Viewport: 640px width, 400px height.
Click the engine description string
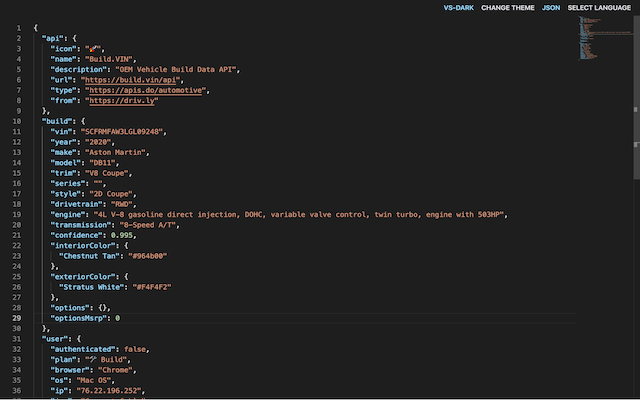(x=299, y=214)
